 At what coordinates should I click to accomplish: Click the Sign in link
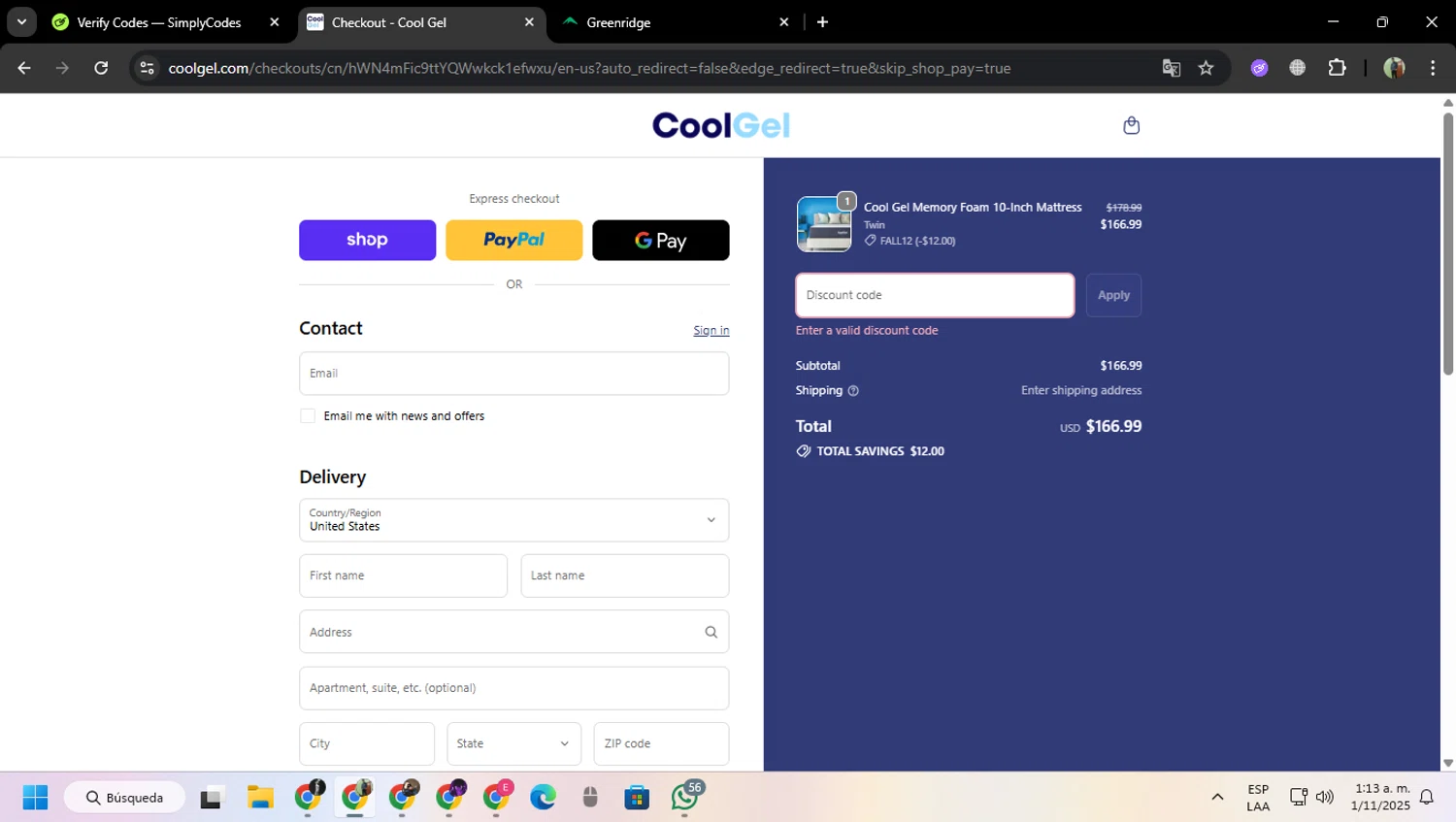click(x=711, y=331)
